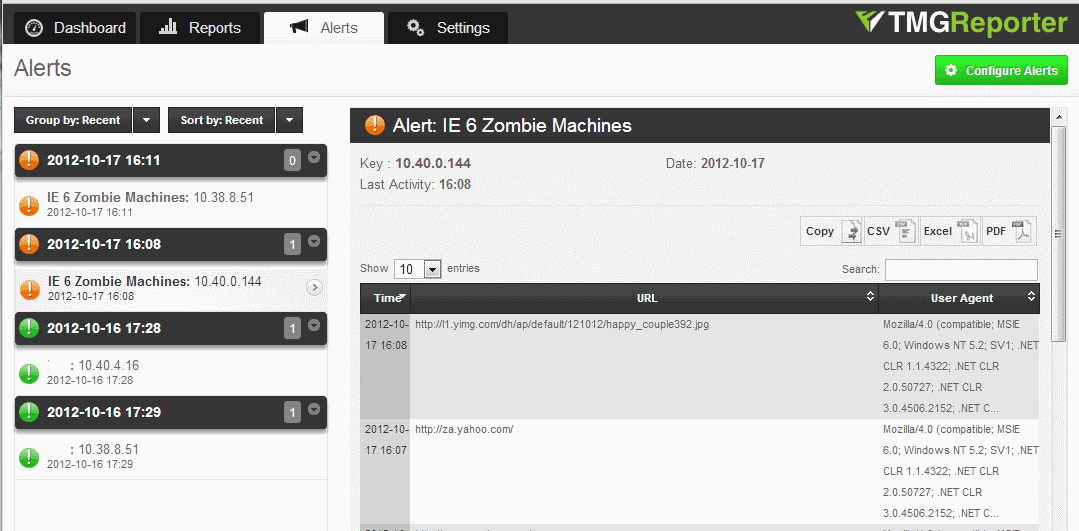Click the Date value 2012-10-17
The height and width of the screenshot is (531, 1079).
point(732,164)
